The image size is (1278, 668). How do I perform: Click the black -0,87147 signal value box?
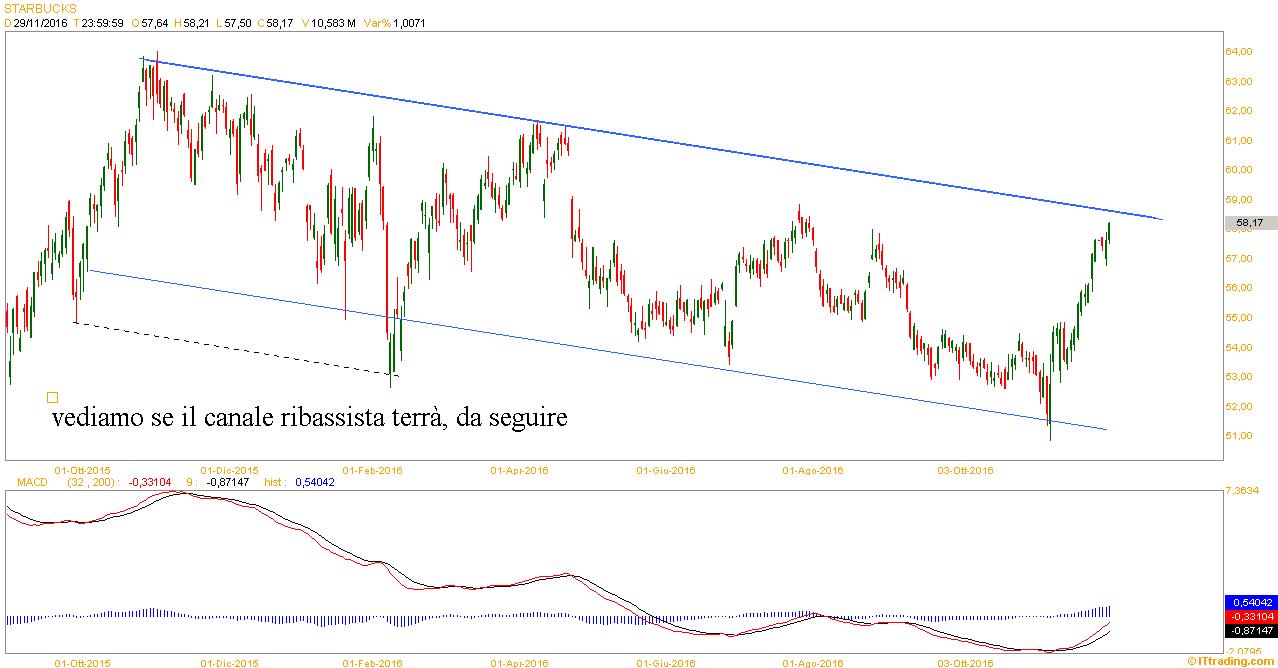point(1251,631)
